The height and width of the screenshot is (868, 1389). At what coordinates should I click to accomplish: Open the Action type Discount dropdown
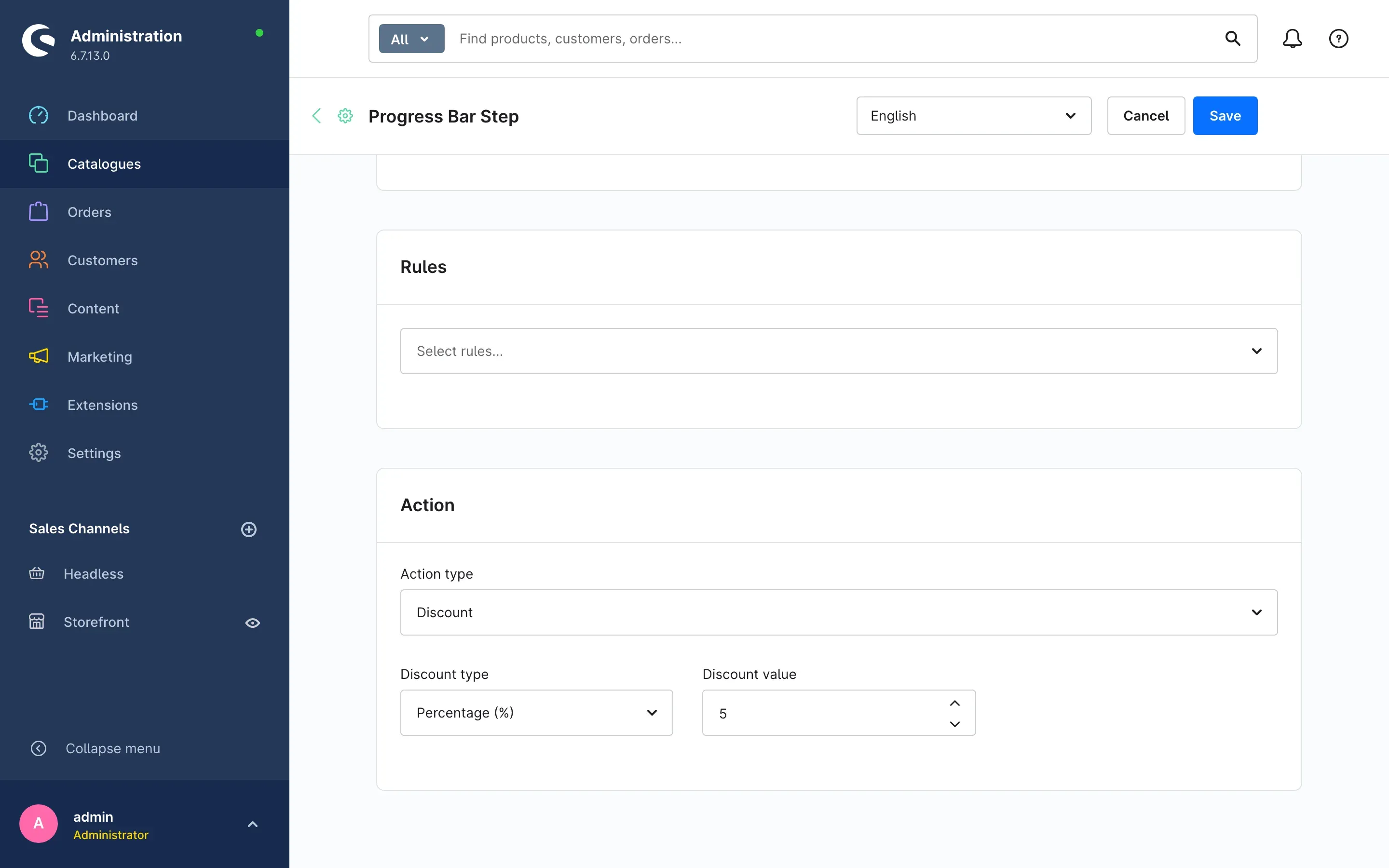click(x=839, y=612)
